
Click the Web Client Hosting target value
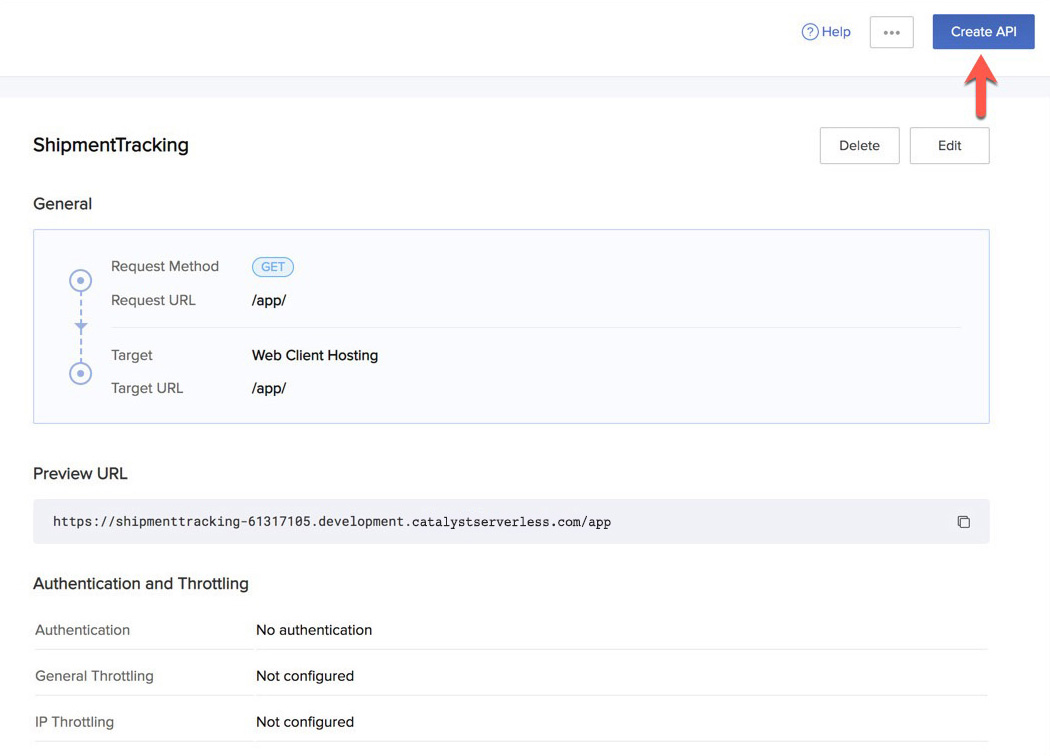tap(315, 355)
